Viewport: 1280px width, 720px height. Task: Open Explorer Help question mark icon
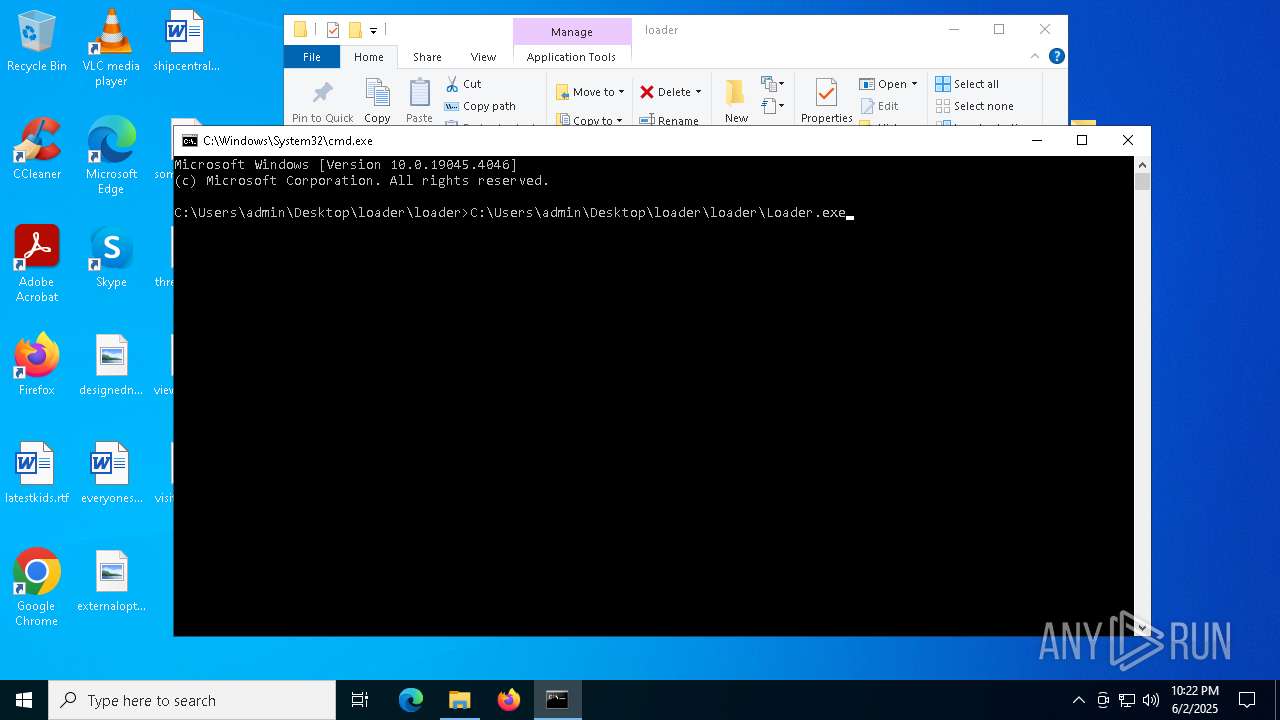(x=1056, y=56)
